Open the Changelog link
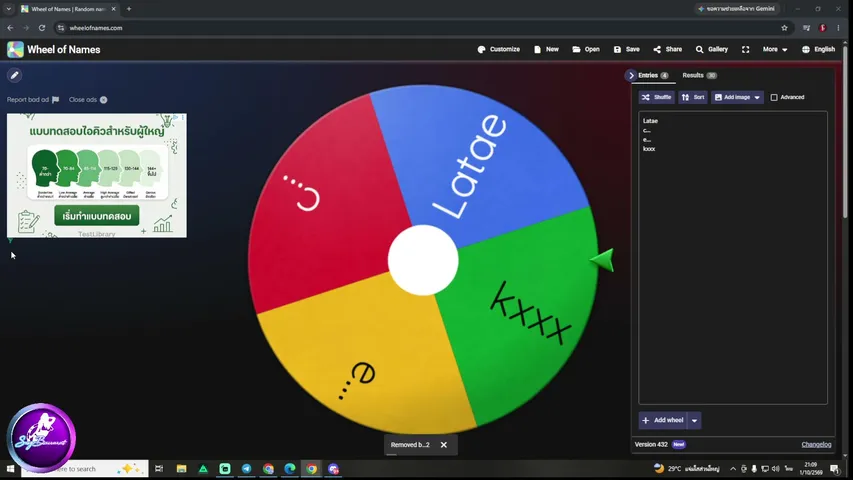Viewport: 853px width, 480px height. [x=816, y=445]
